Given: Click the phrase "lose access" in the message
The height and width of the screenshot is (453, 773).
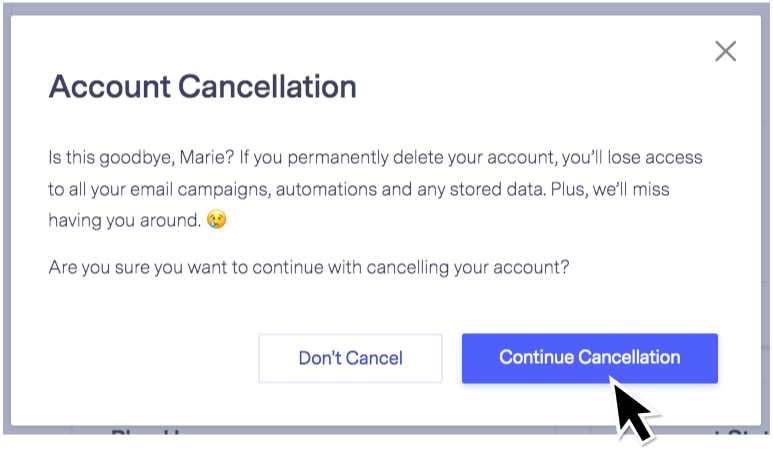Looking at the screenshot, I should click(655, 157).
